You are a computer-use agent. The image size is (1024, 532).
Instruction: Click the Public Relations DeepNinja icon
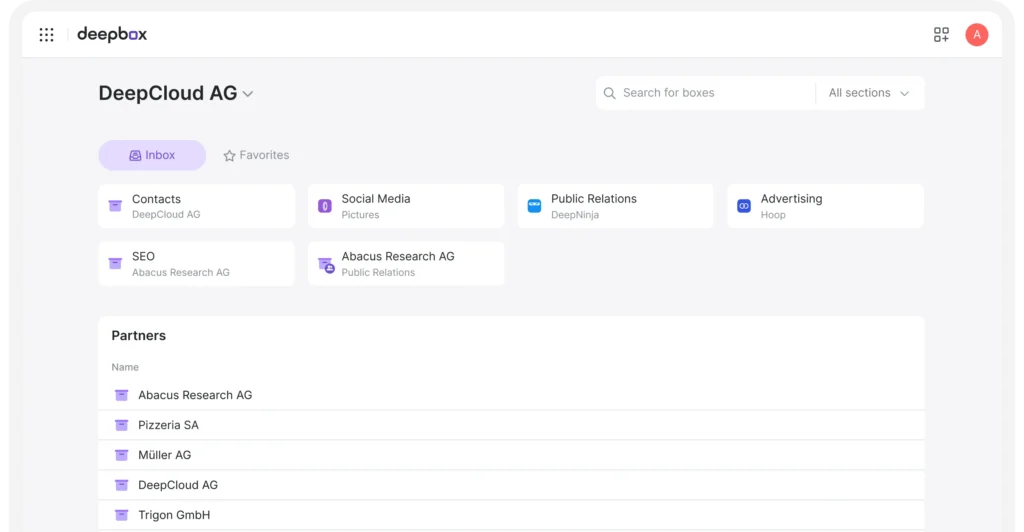tap(534, 206)
